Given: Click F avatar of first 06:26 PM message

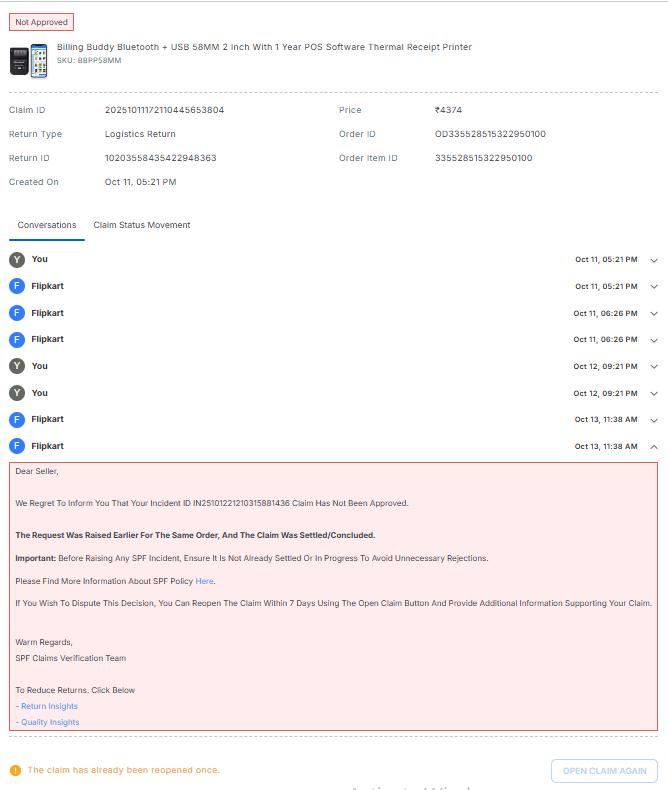Looking at the screenshot, I should (17, 313).
